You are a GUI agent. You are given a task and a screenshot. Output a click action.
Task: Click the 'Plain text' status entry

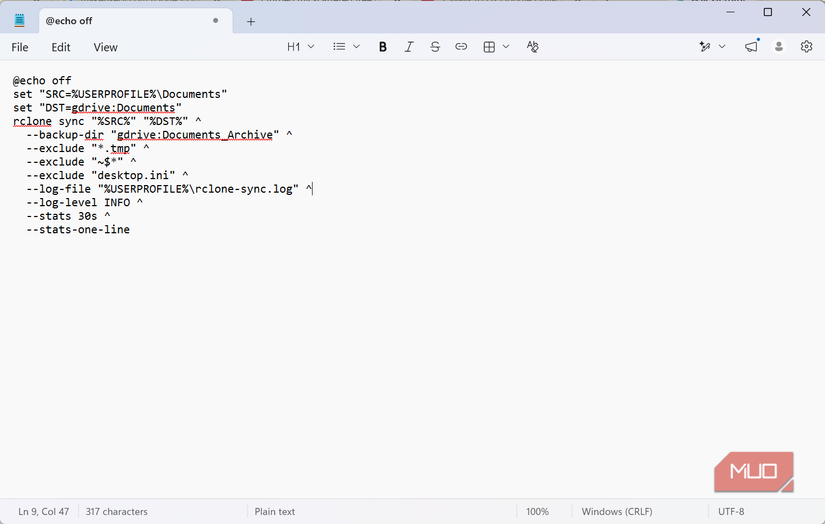pos(275,511)
